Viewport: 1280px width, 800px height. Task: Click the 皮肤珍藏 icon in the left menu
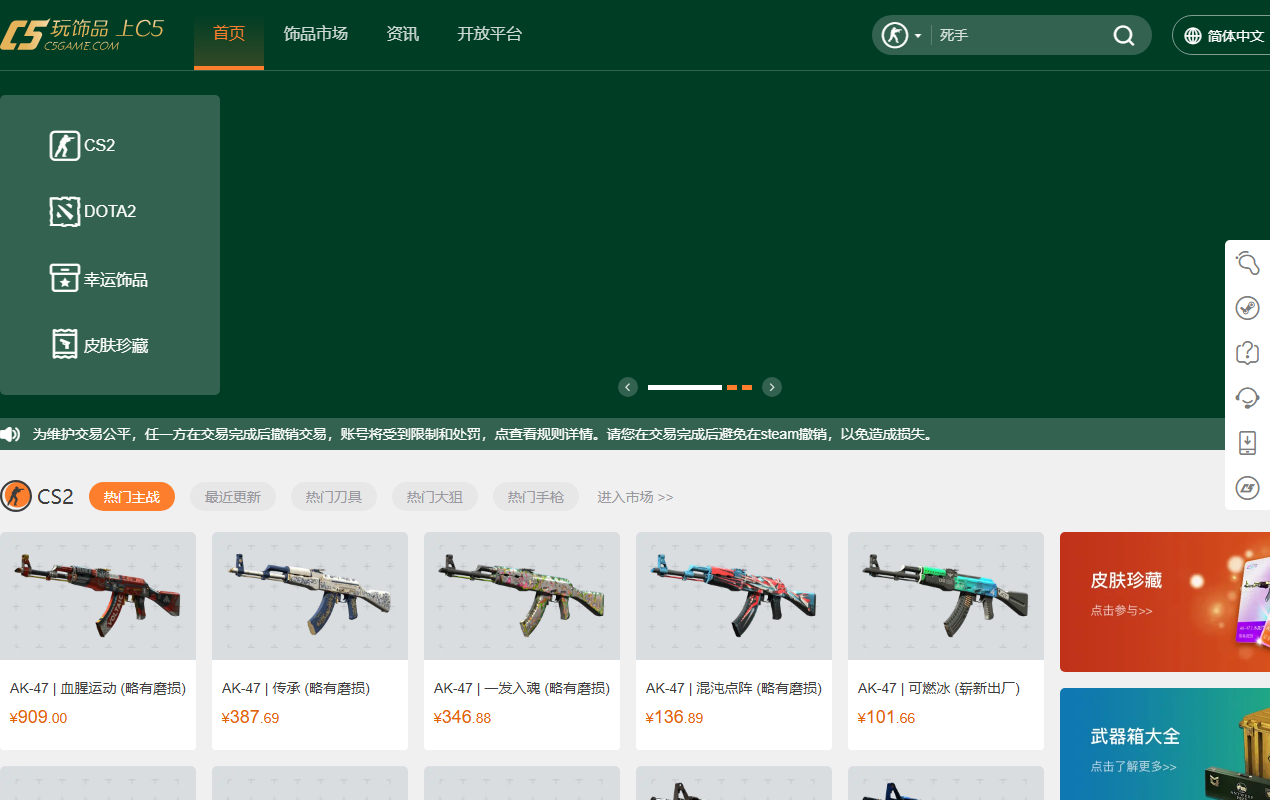coord(65,344)
